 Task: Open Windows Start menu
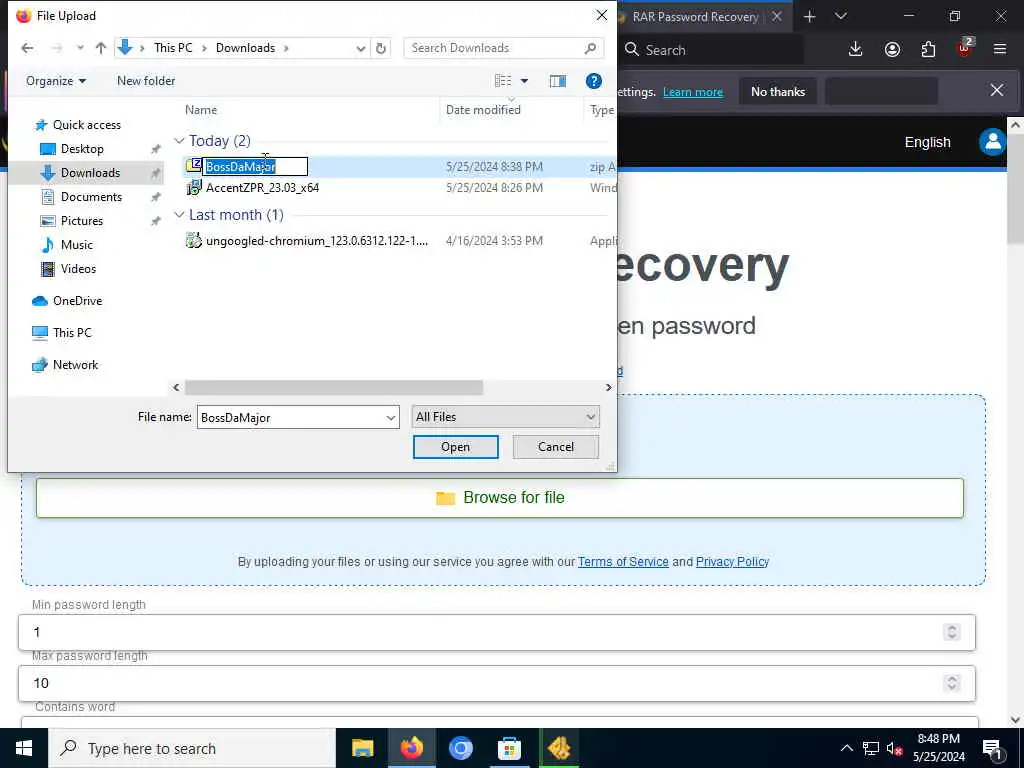point(24,748)
